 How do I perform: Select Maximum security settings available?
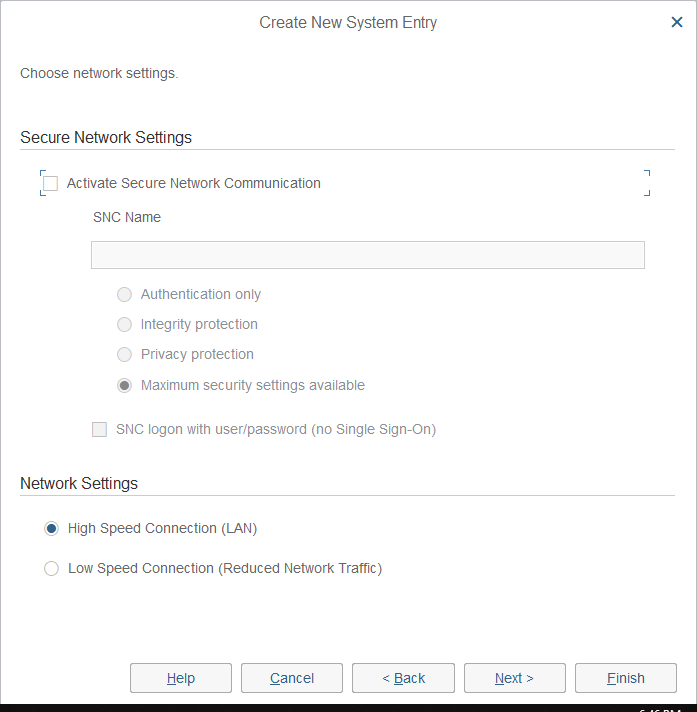pyautogui.click(x=125, y=386)
